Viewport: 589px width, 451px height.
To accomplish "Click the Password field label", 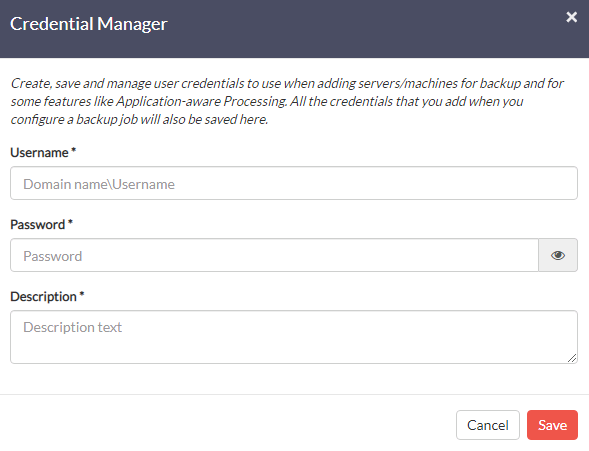I will [x=38, y=225].
